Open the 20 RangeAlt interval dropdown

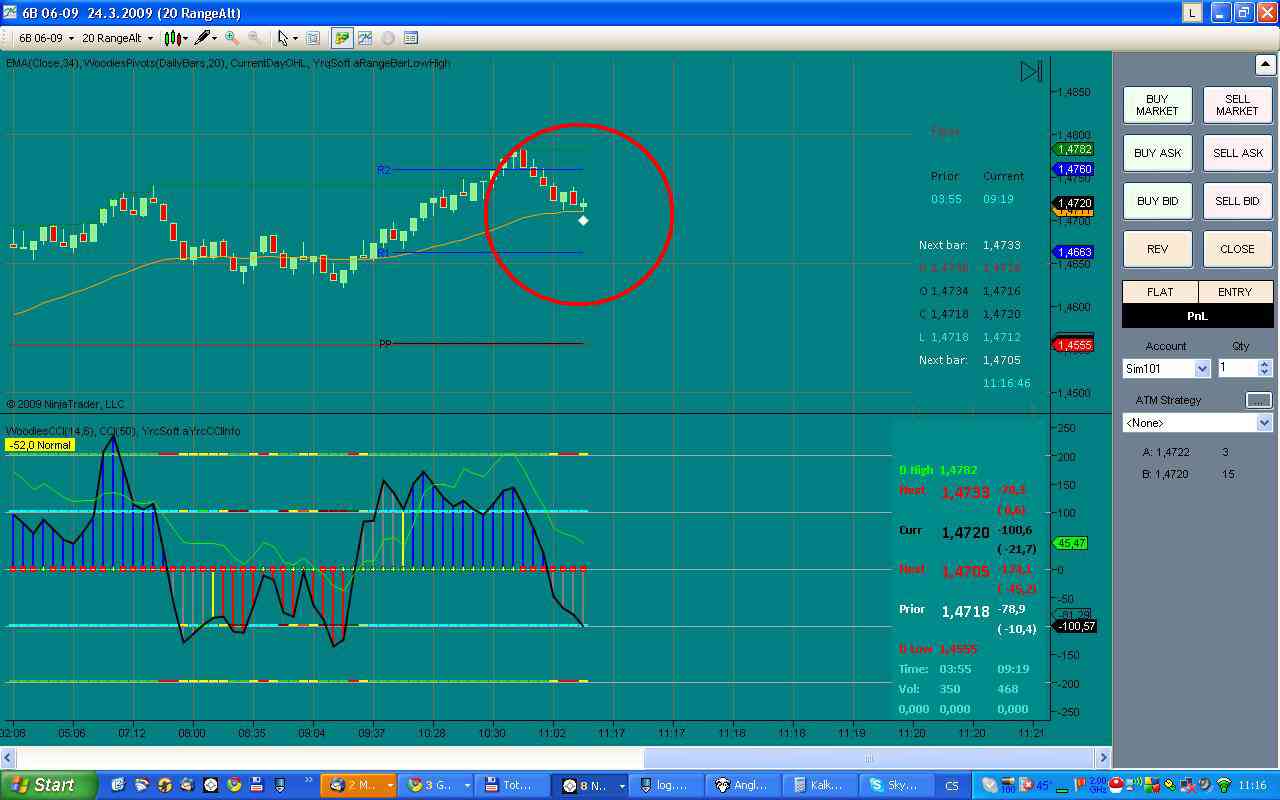pyautogui.click(x=118, y=38)
